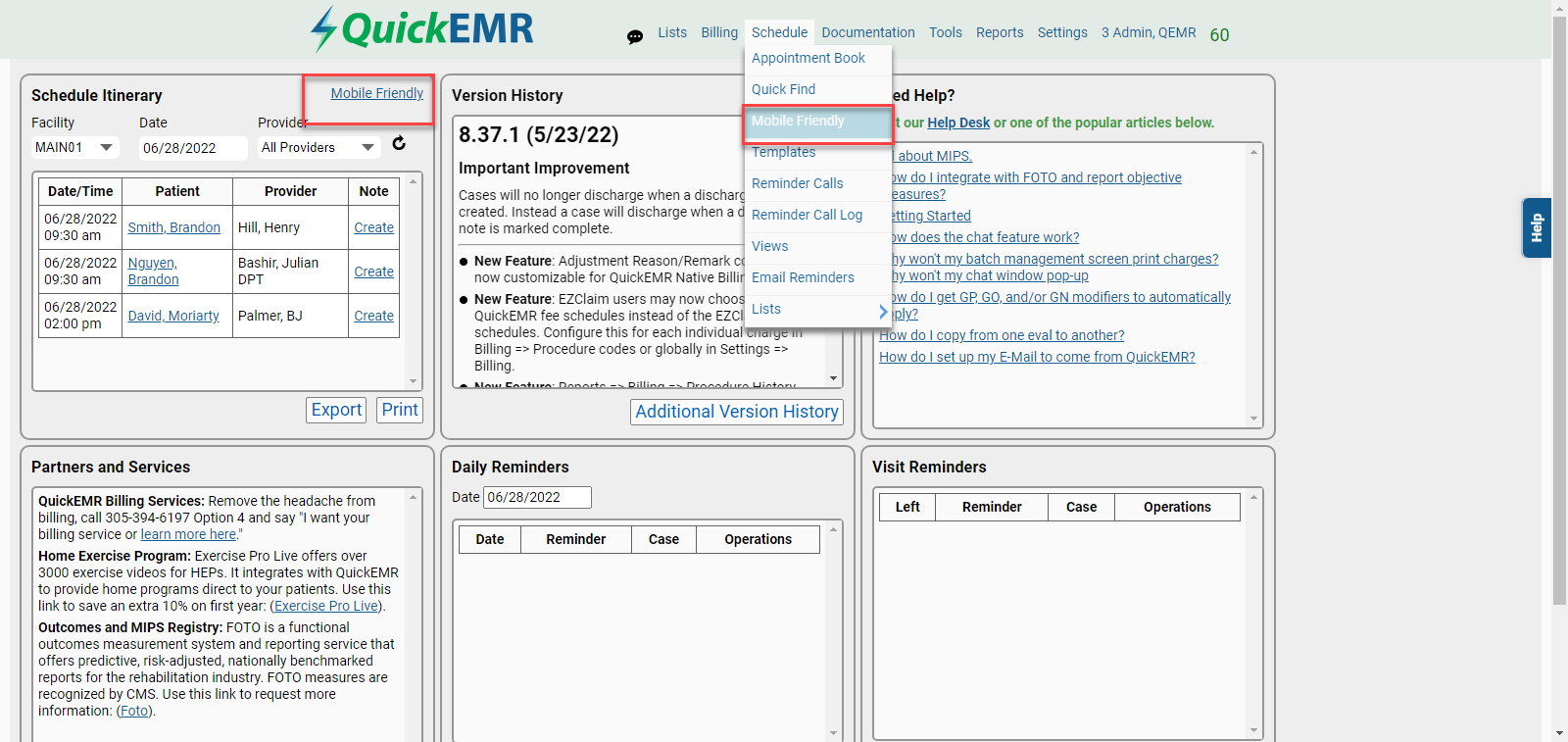Image resolution: width=1568 pixels, height=742 pixels.
Task: Open the Reports menu
Action: [1000, 32]
